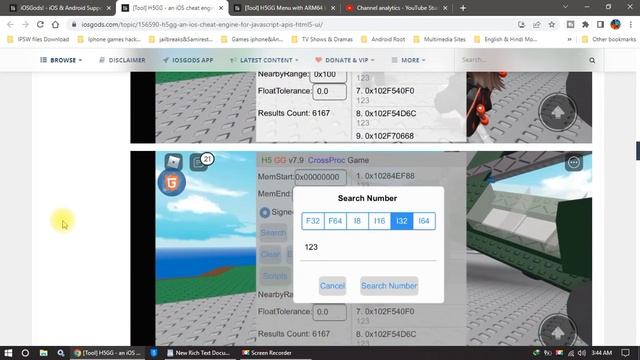The height and width of the screenshot is (360, 640).
Task: Click the three-dot circle icon in game
Action: pos(574,162)
